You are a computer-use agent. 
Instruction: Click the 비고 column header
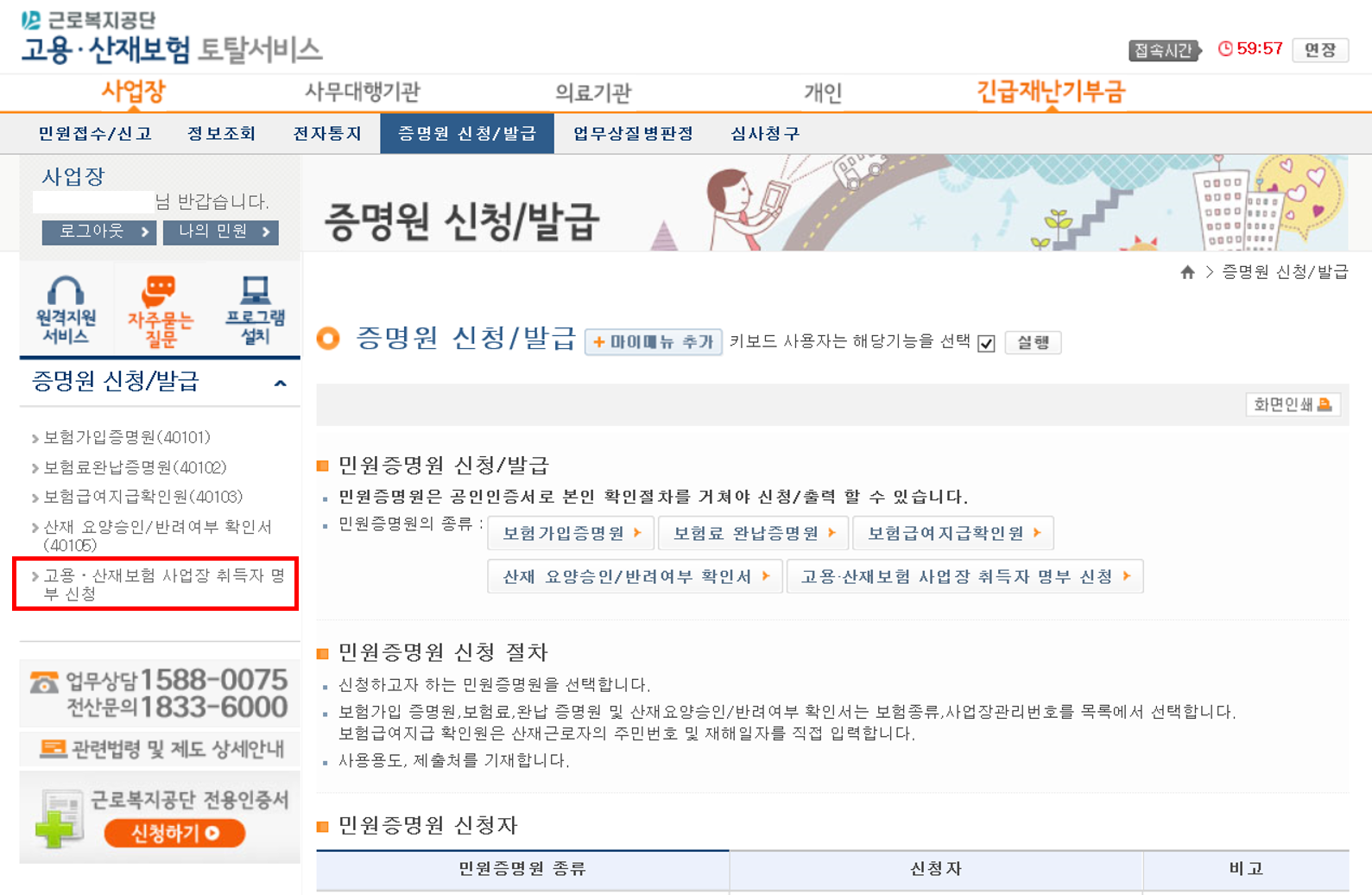pyautogui.click(x=1246, y=869)
